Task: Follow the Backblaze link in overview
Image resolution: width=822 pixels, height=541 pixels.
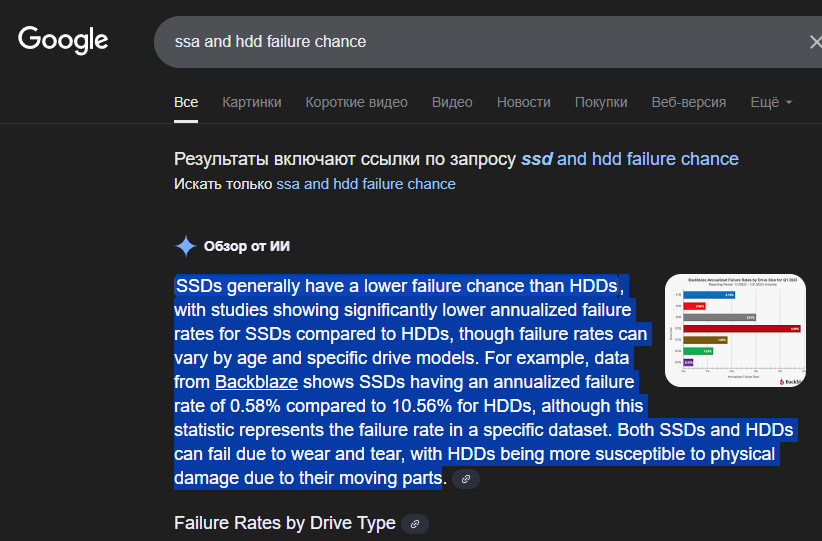Action: coord(256,382)
